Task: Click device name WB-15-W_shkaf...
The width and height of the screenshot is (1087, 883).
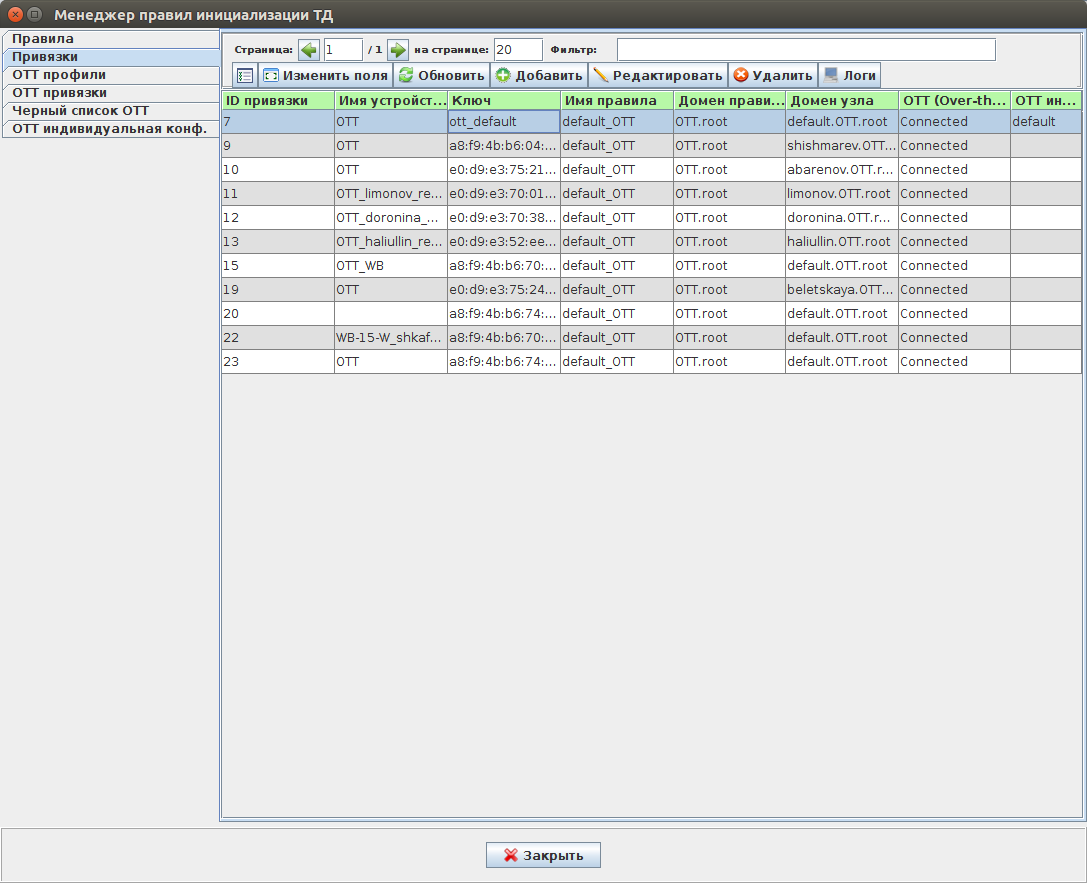Action: tap(391, 338)
